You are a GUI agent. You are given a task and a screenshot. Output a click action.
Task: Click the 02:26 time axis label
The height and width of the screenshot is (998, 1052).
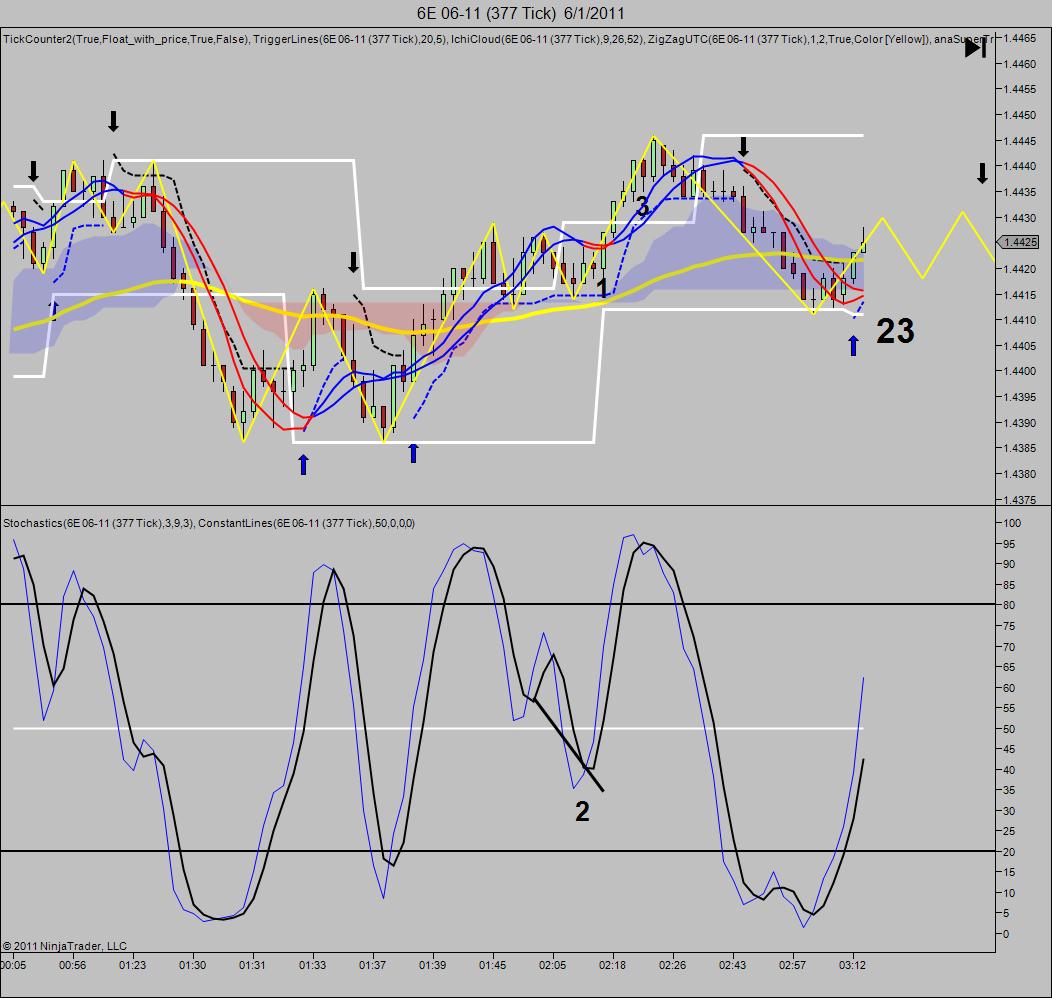pos(672,965)
